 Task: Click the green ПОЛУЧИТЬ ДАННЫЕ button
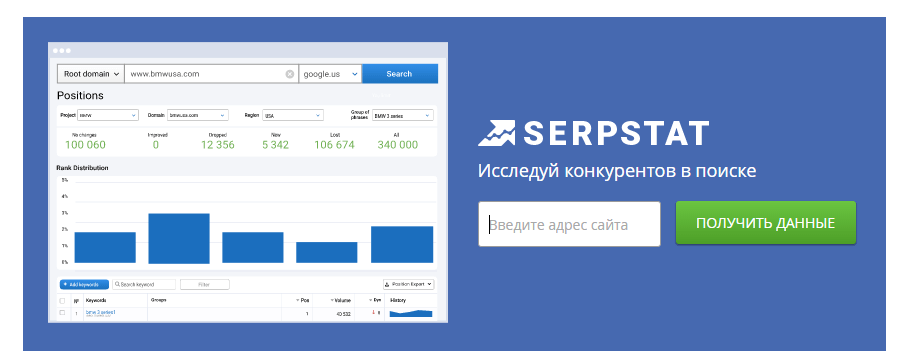[x=766, y=223]
